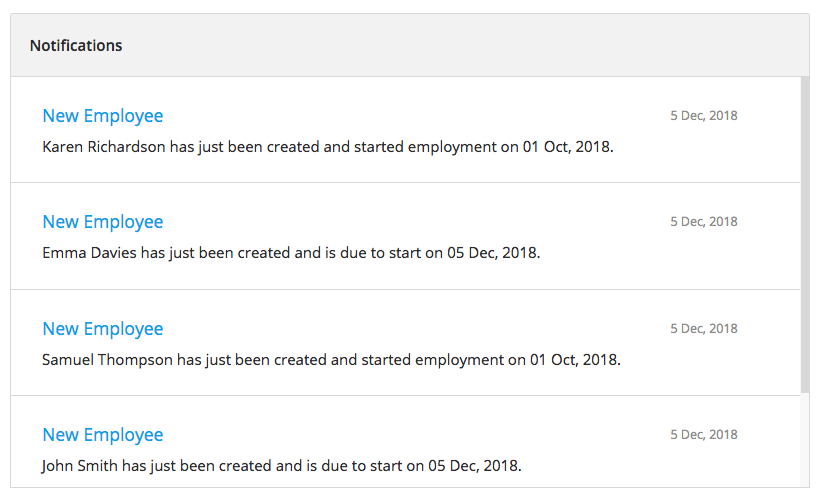This screenshot has width=818, height=497.
Task: Open New Employee link for Samuel Thompson
Action: pyautogui.click(x=103, y=329)
